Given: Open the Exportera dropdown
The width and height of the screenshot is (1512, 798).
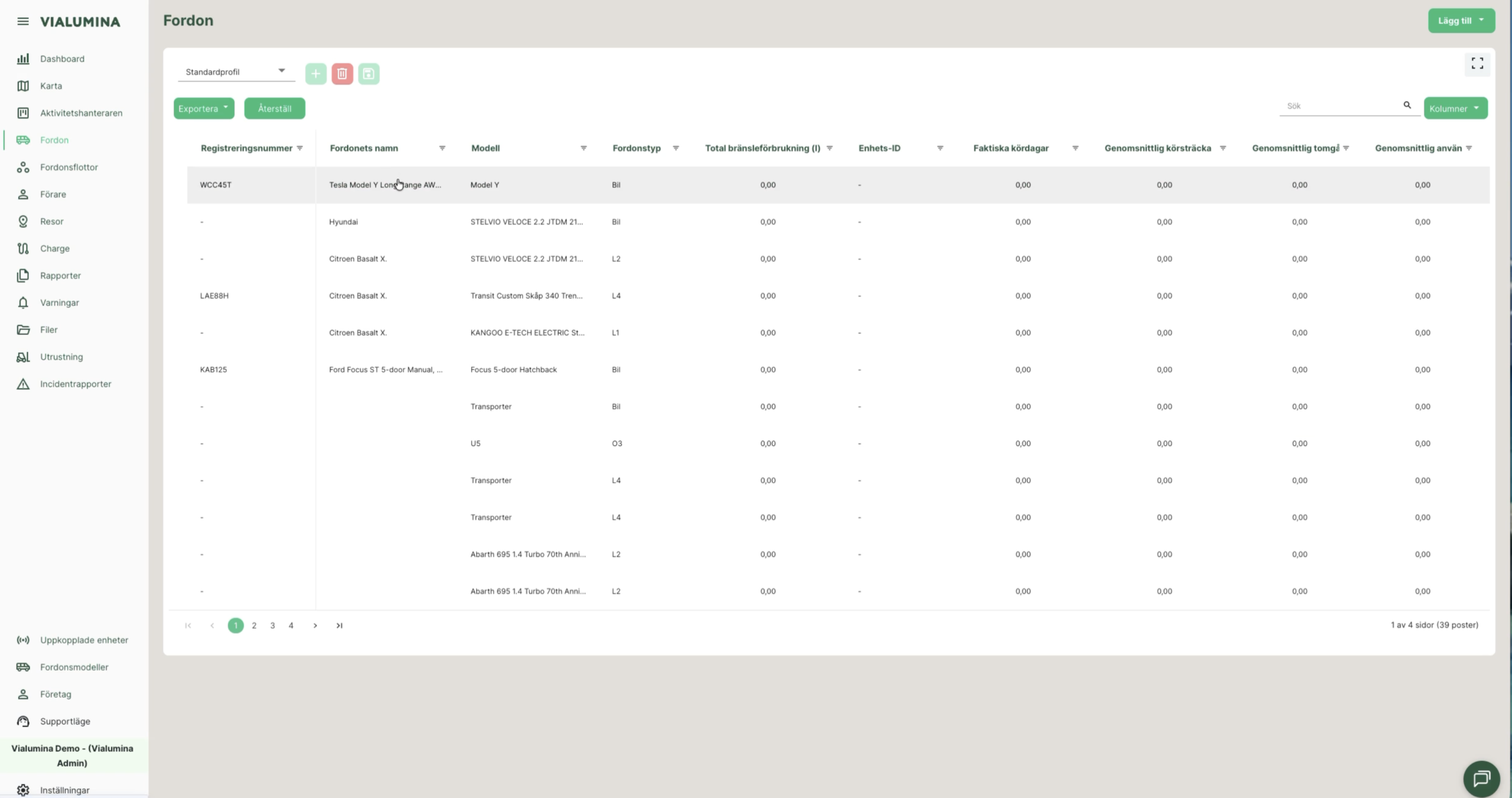Looking at the screenshot, I should pyautogui.click(x=204, y=109).
